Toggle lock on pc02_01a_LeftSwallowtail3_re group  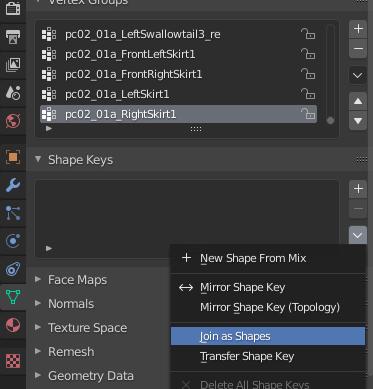pyautogui.click(x=308, y=34)
